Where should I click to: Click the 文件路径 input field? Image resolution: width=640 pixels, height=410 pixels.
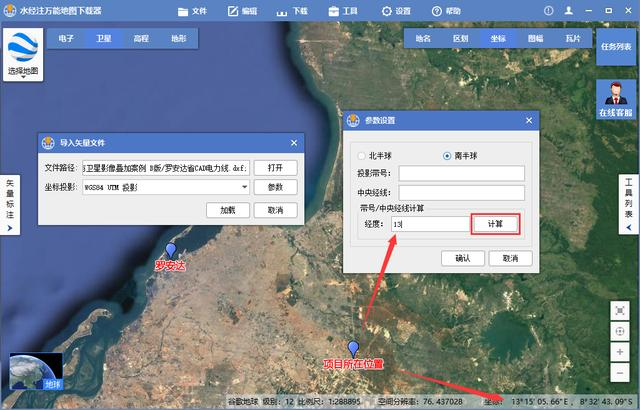click(x=166, y=168)
